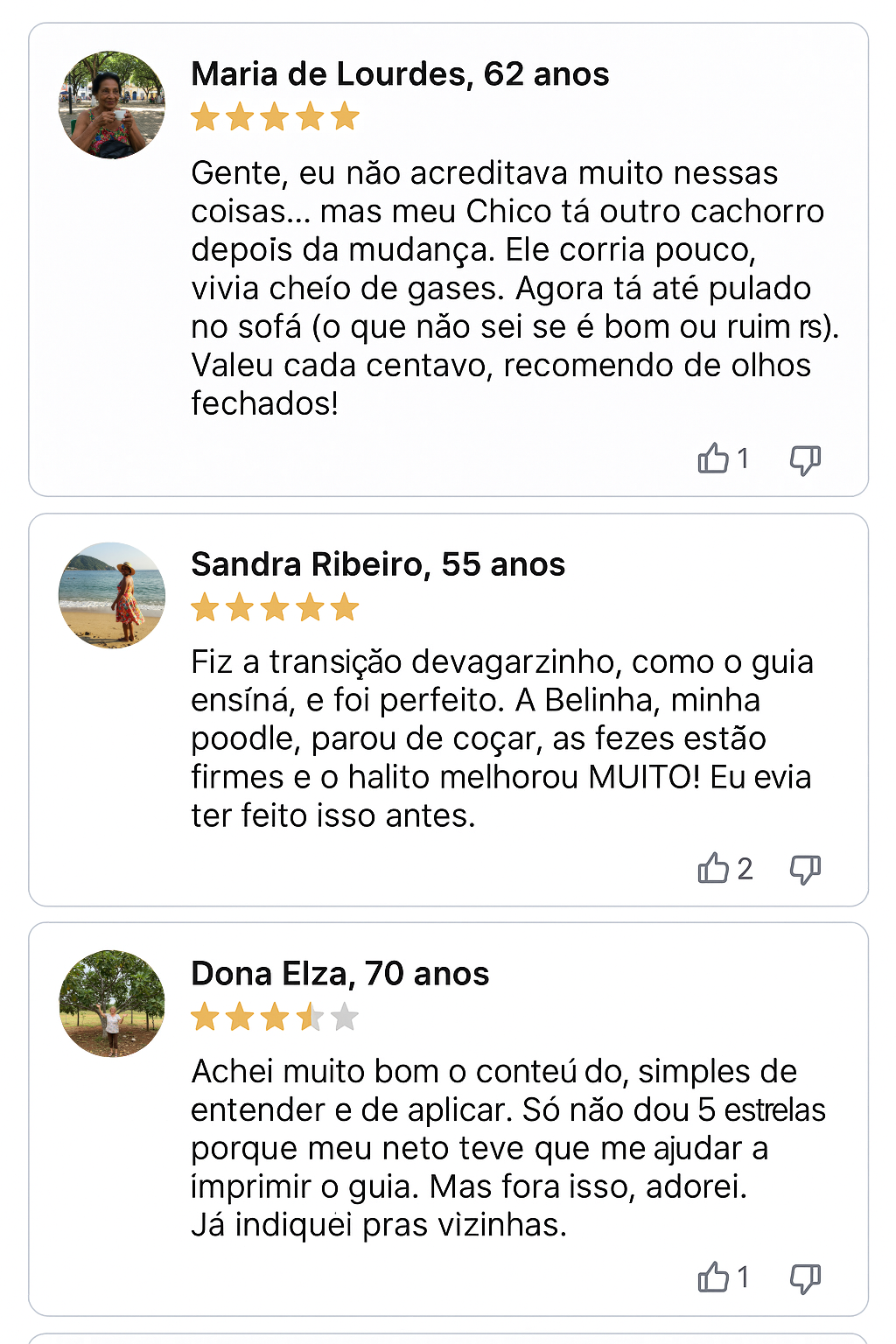Select the name Dona Elza, 70 anos

[x=340, y=974]
